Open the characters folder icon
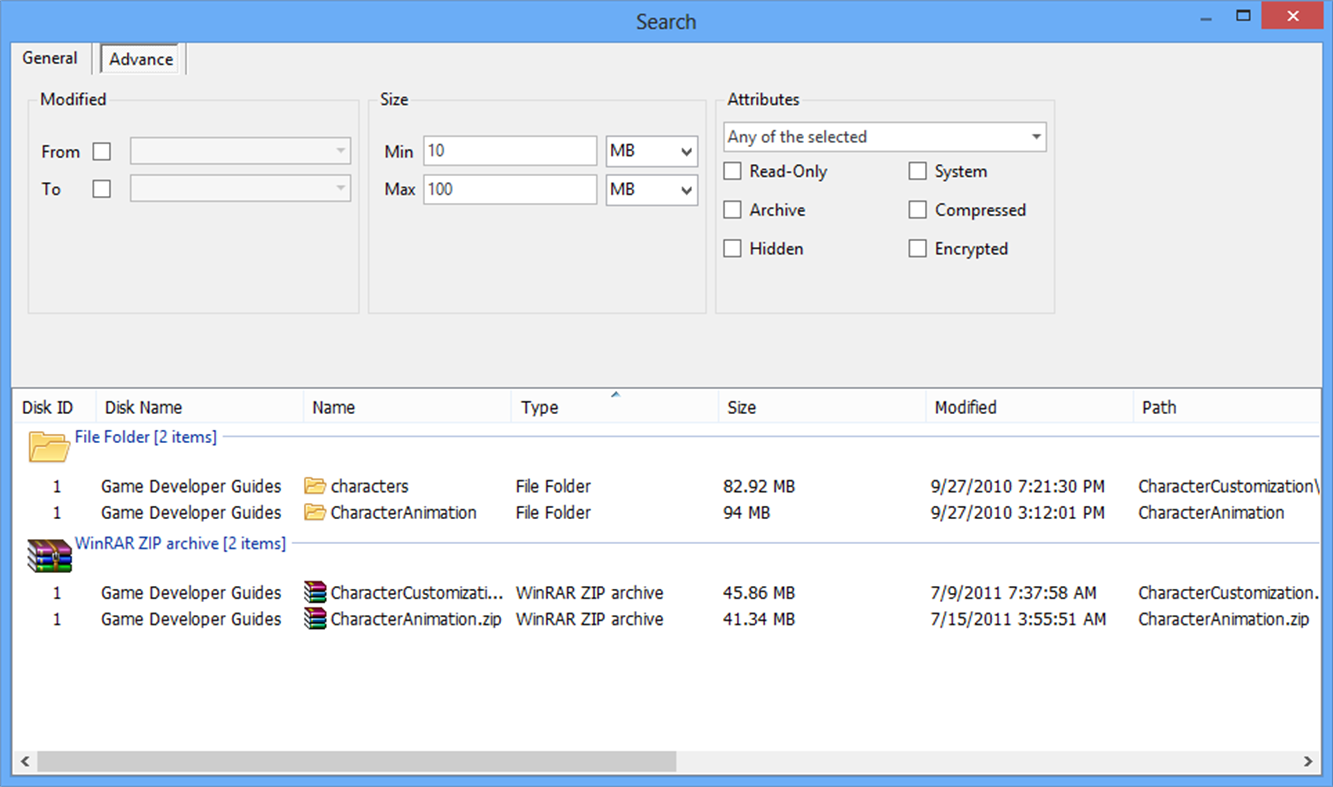 (313, 486)
